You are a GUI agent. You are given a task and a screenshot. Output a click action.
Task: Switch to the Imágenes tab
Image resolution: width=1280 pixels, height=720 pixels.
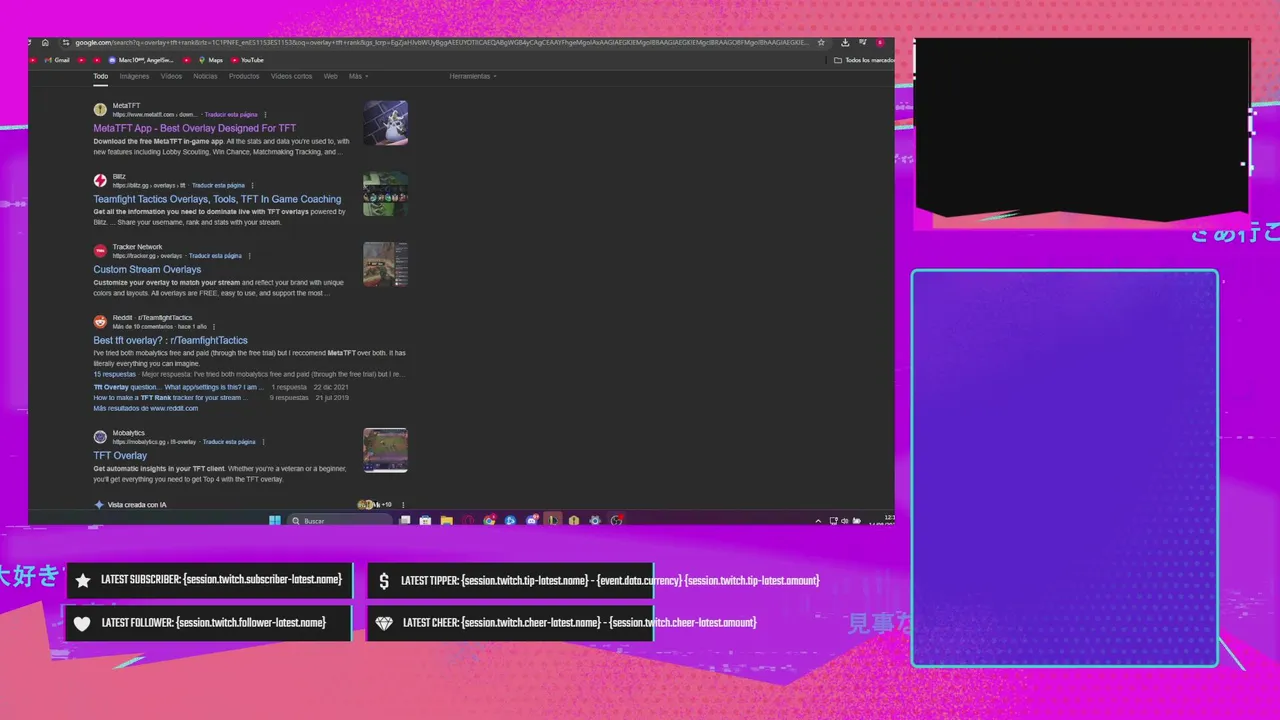(x=134, y=76)
